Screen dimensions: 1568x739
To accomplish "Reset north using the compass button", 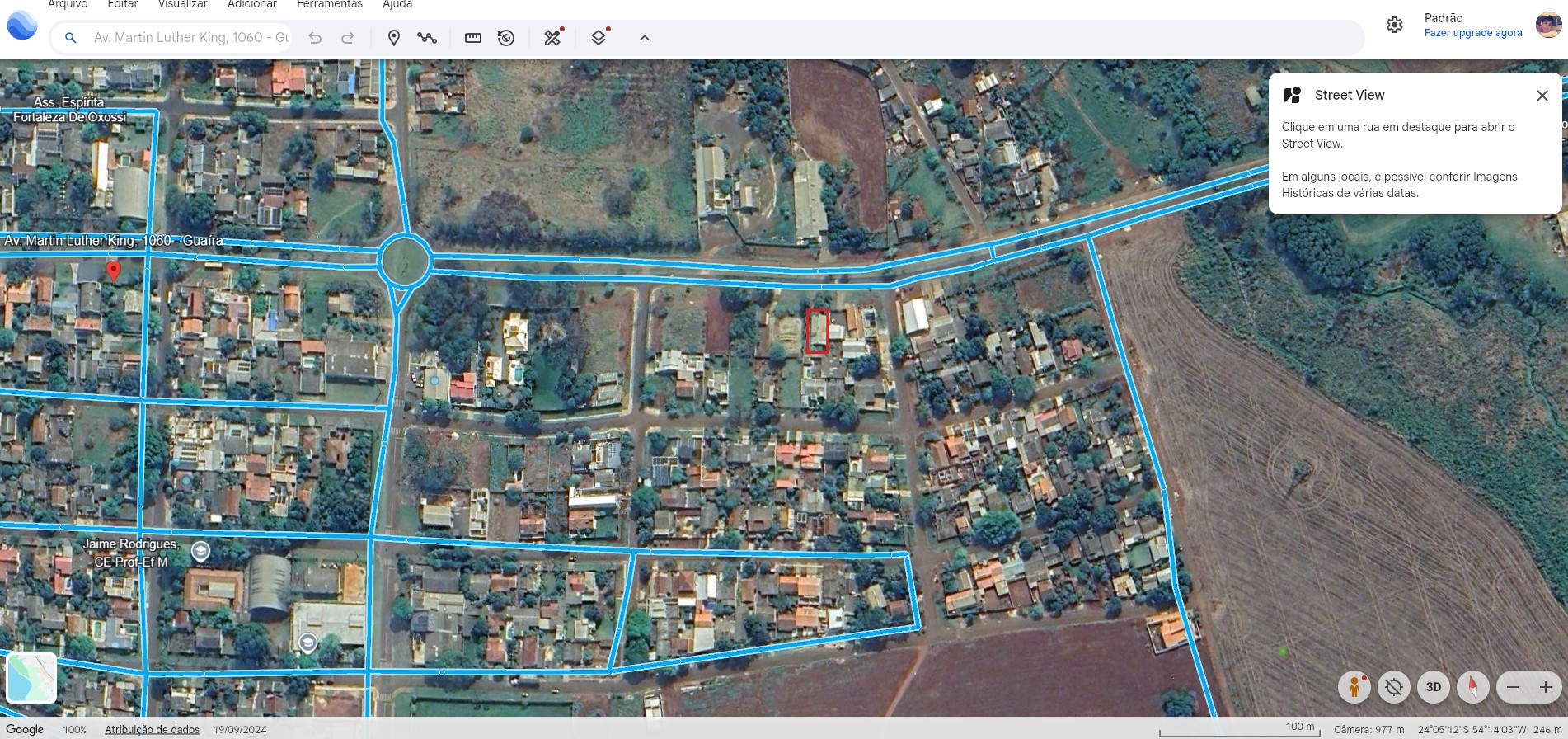I will (1472, 686).
